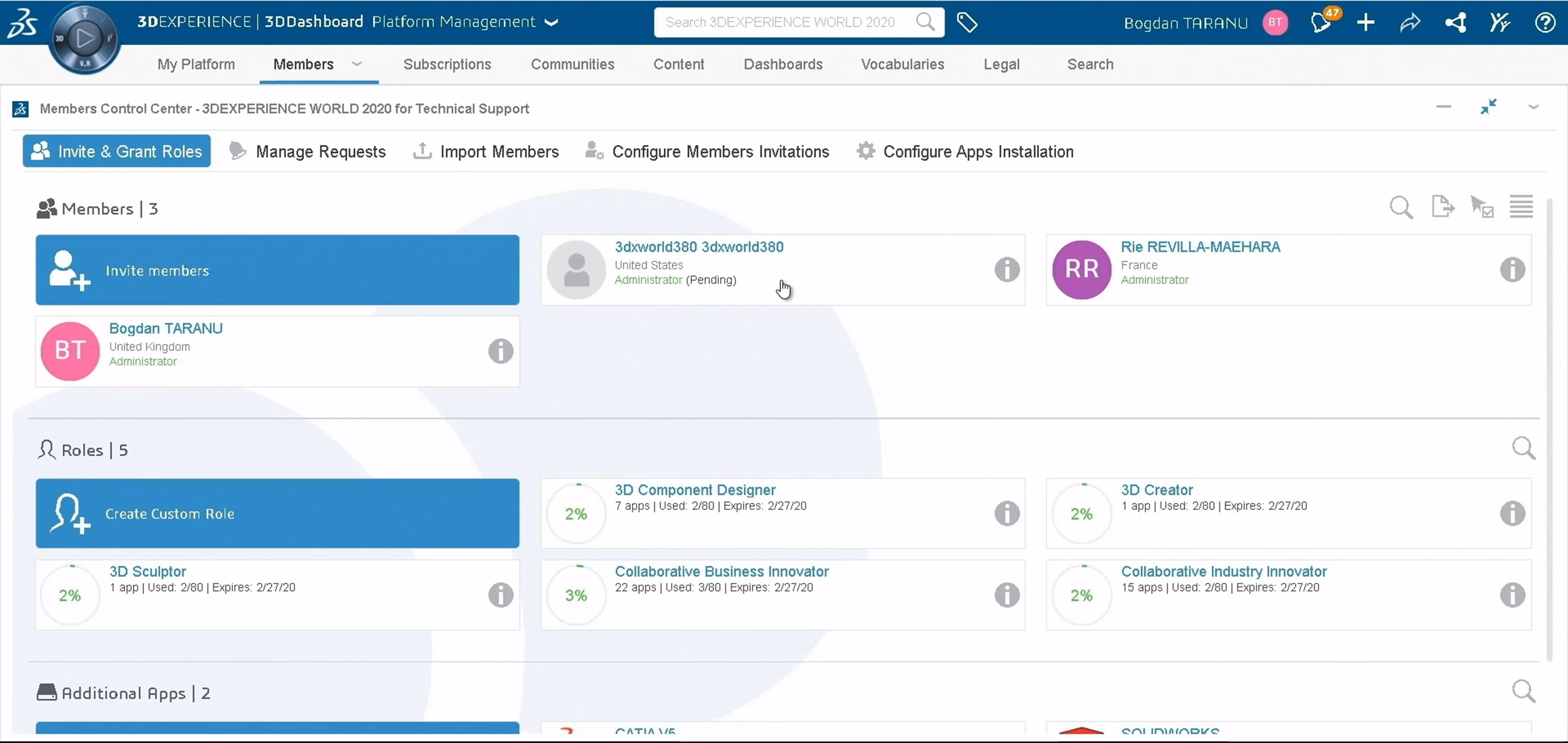Open the help question mark icon

click(x=1545, y=22)
